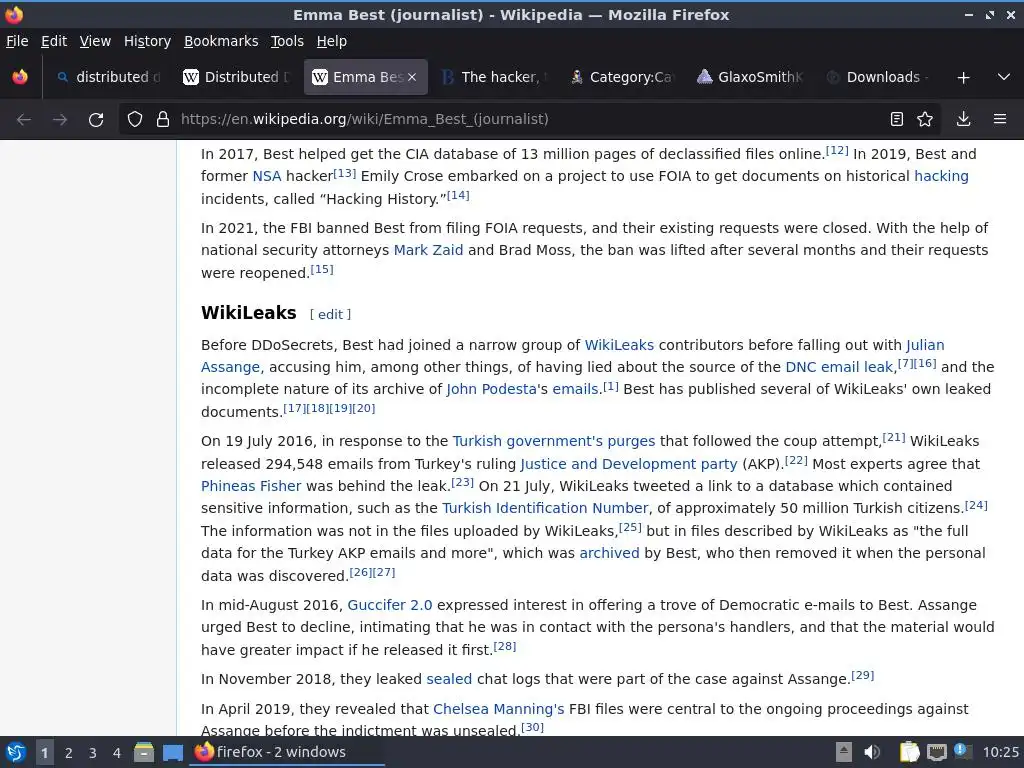Open Firefox application hamburger menu
Viewport: 1024px width, 768px height.
[x=1000, y=119]
